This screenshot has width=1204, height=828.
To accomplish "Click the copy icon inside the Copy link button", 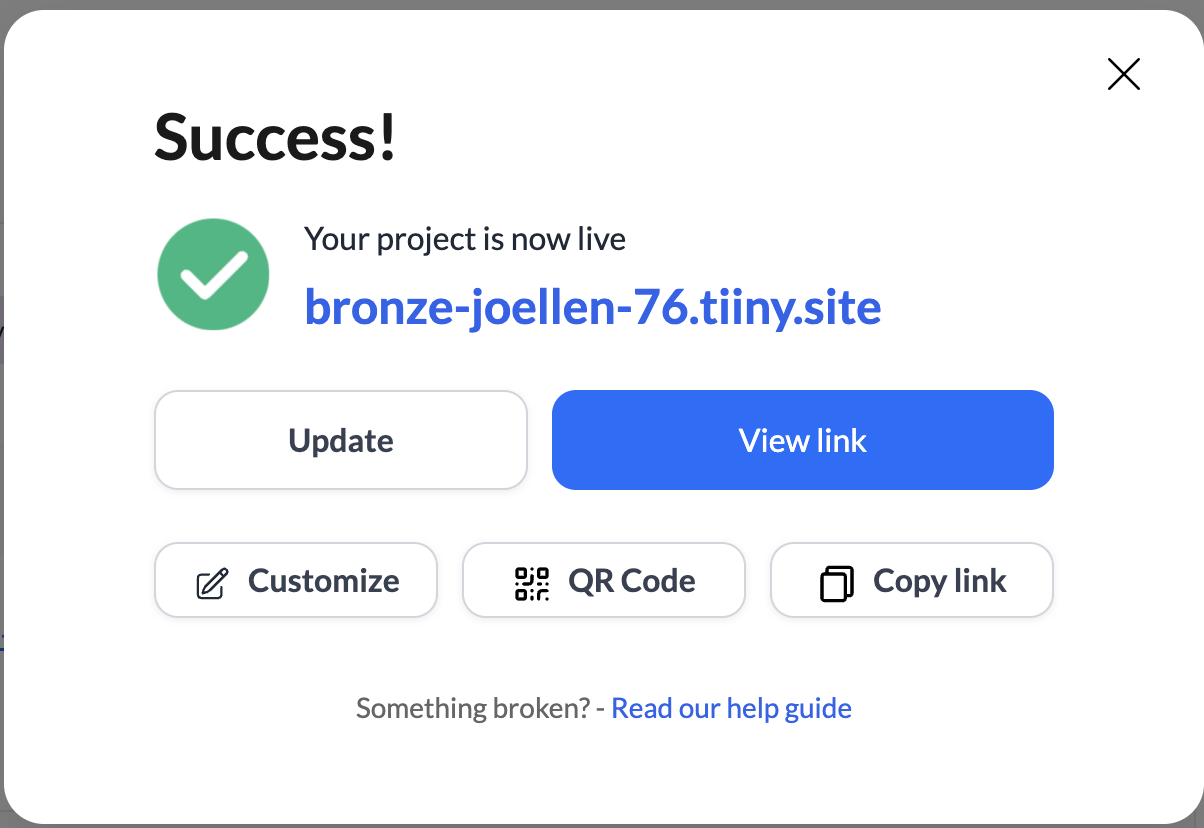I will tap(839, 580).
